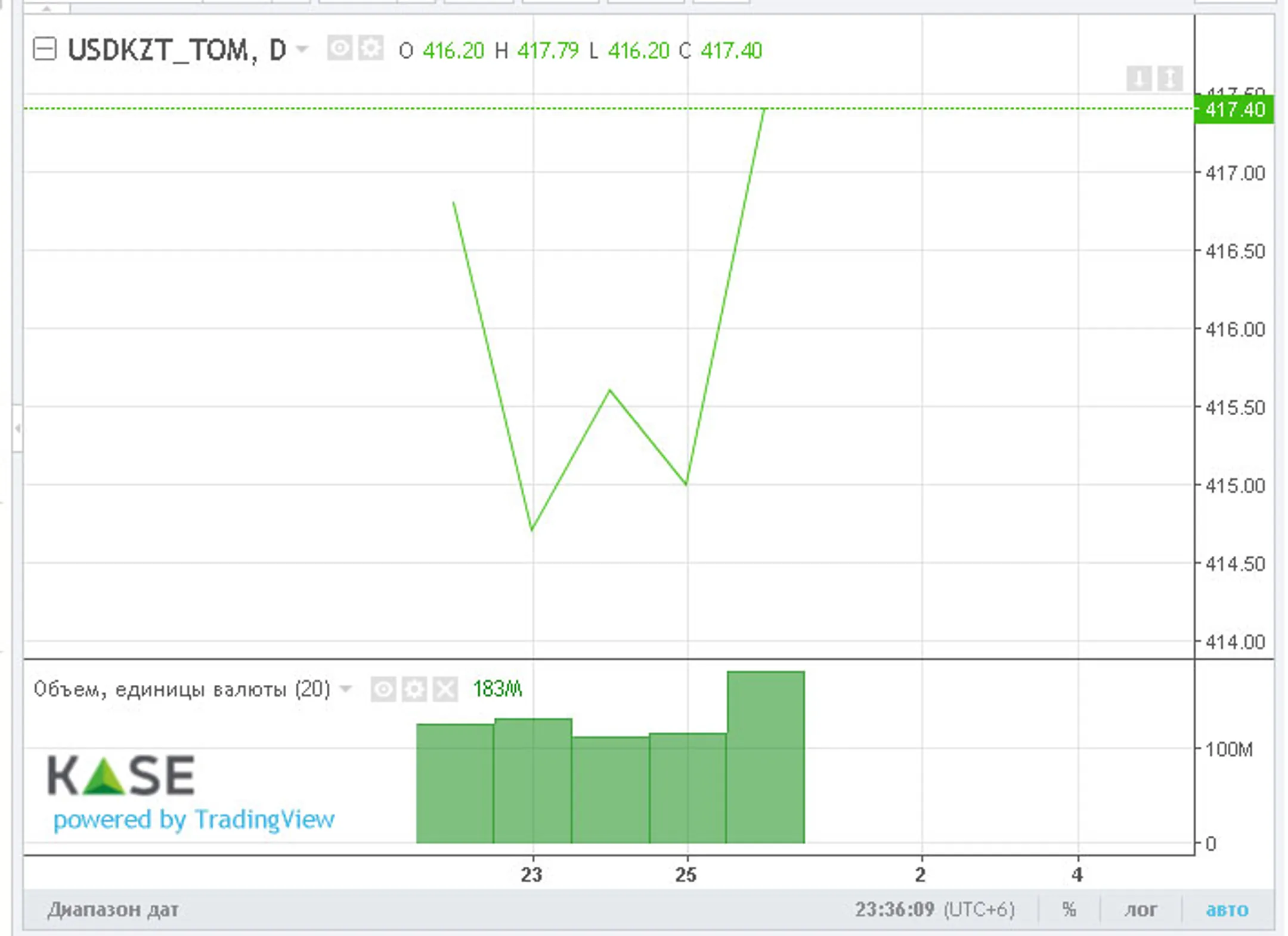Toggle volume indicator visibility eye icon
1288x936 pixels.
pos(383,690)
